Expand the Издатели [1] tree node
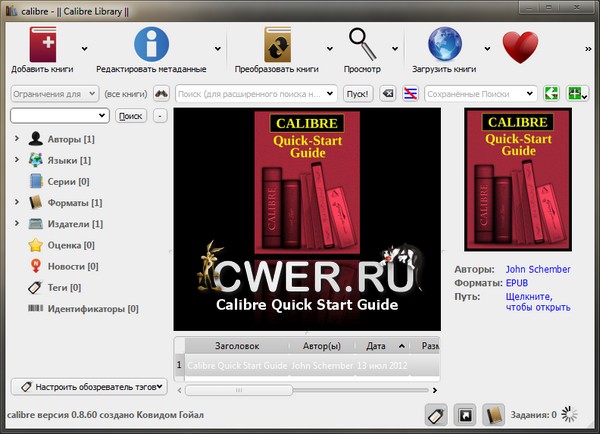Viewport: 600px width, 434px height. 16,223
